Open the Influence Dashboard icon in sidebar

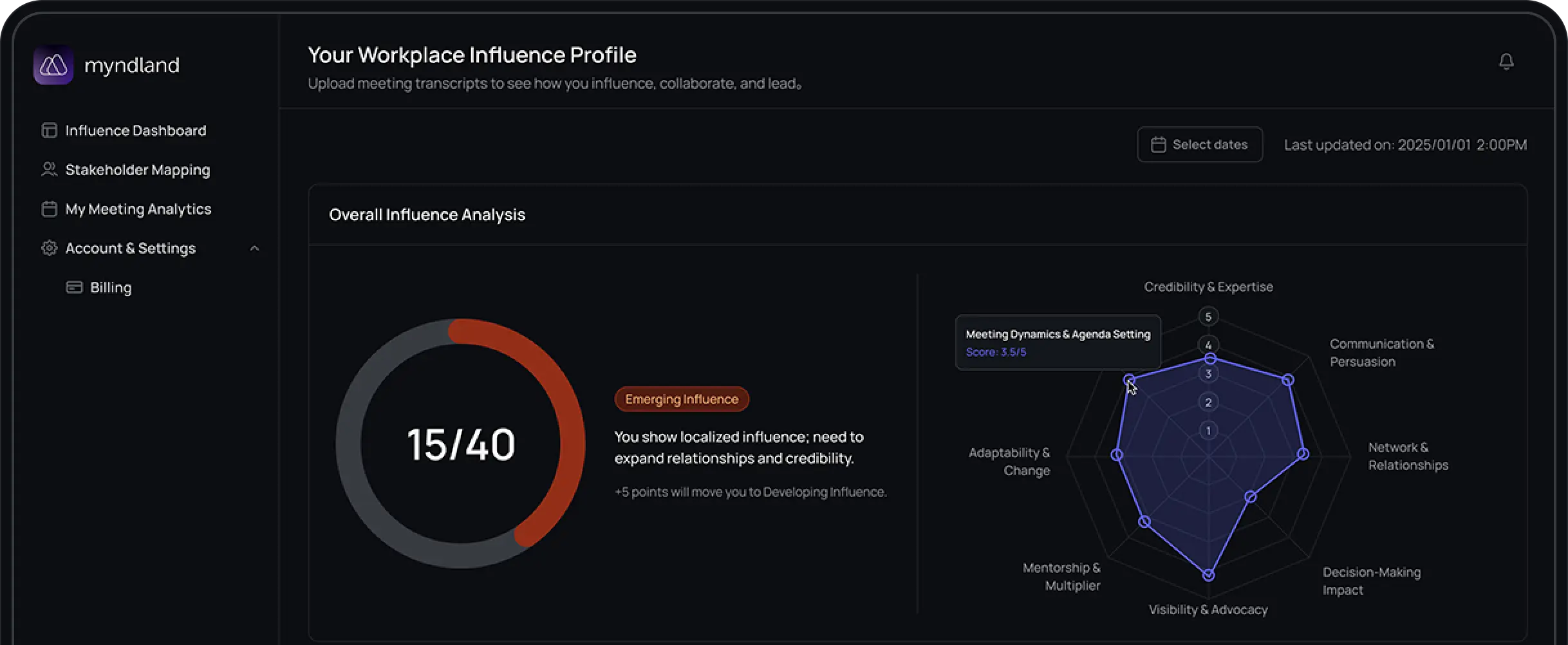coord(49,130)
